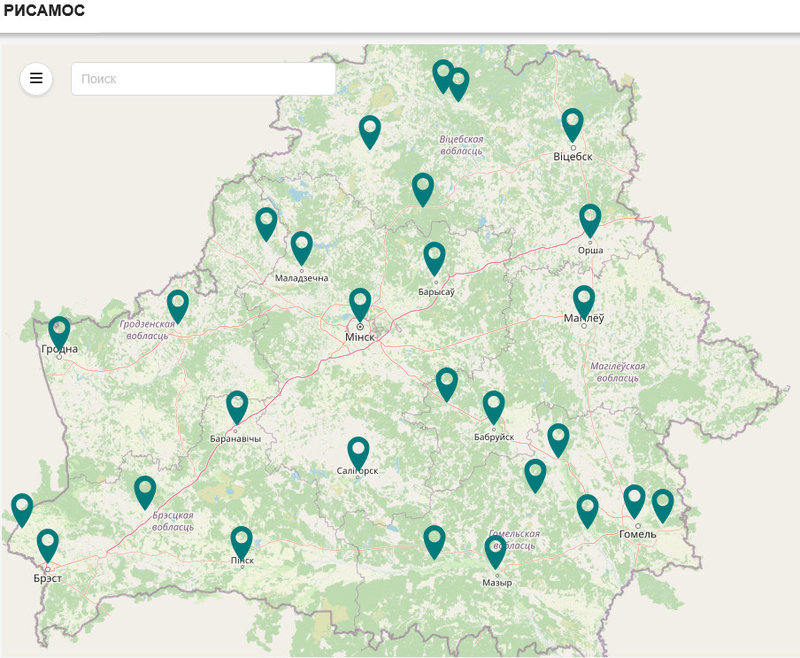The image size is (800, 658).
Task: Select the marker at Орша
Action: 590,218
